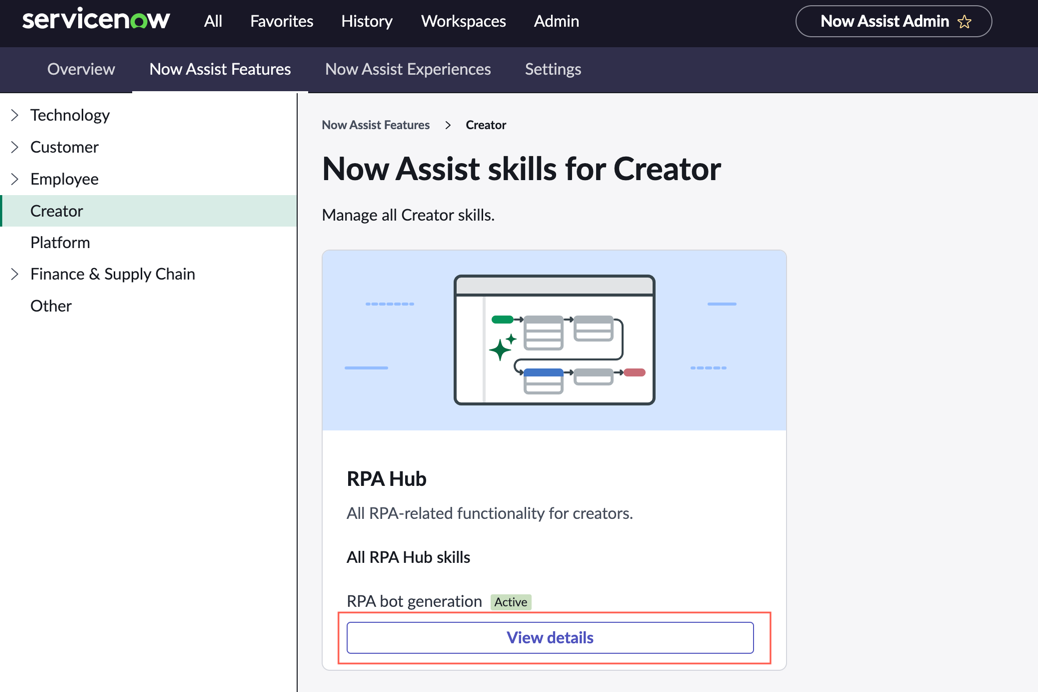Image resolution: width=1038 pixels, height=692 pixels.
Task: Click the RPA Hub workflow illustration
Action: coord(555,340)
